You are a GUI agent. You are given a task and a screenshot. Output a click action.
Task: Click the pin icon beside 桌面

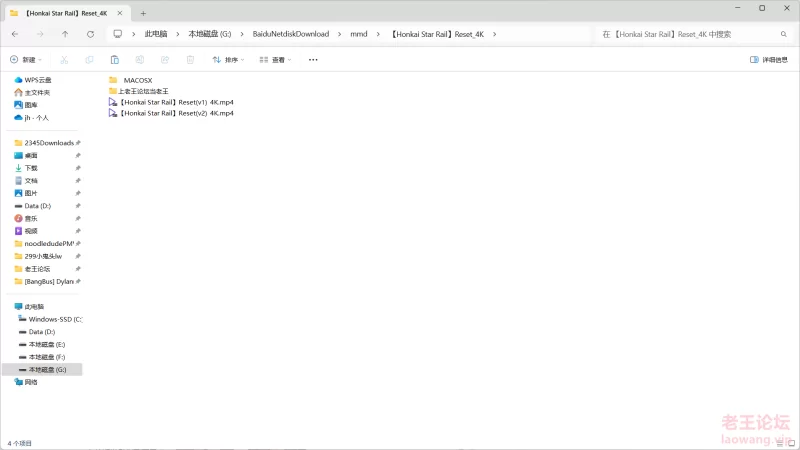(x=78, y=156)
